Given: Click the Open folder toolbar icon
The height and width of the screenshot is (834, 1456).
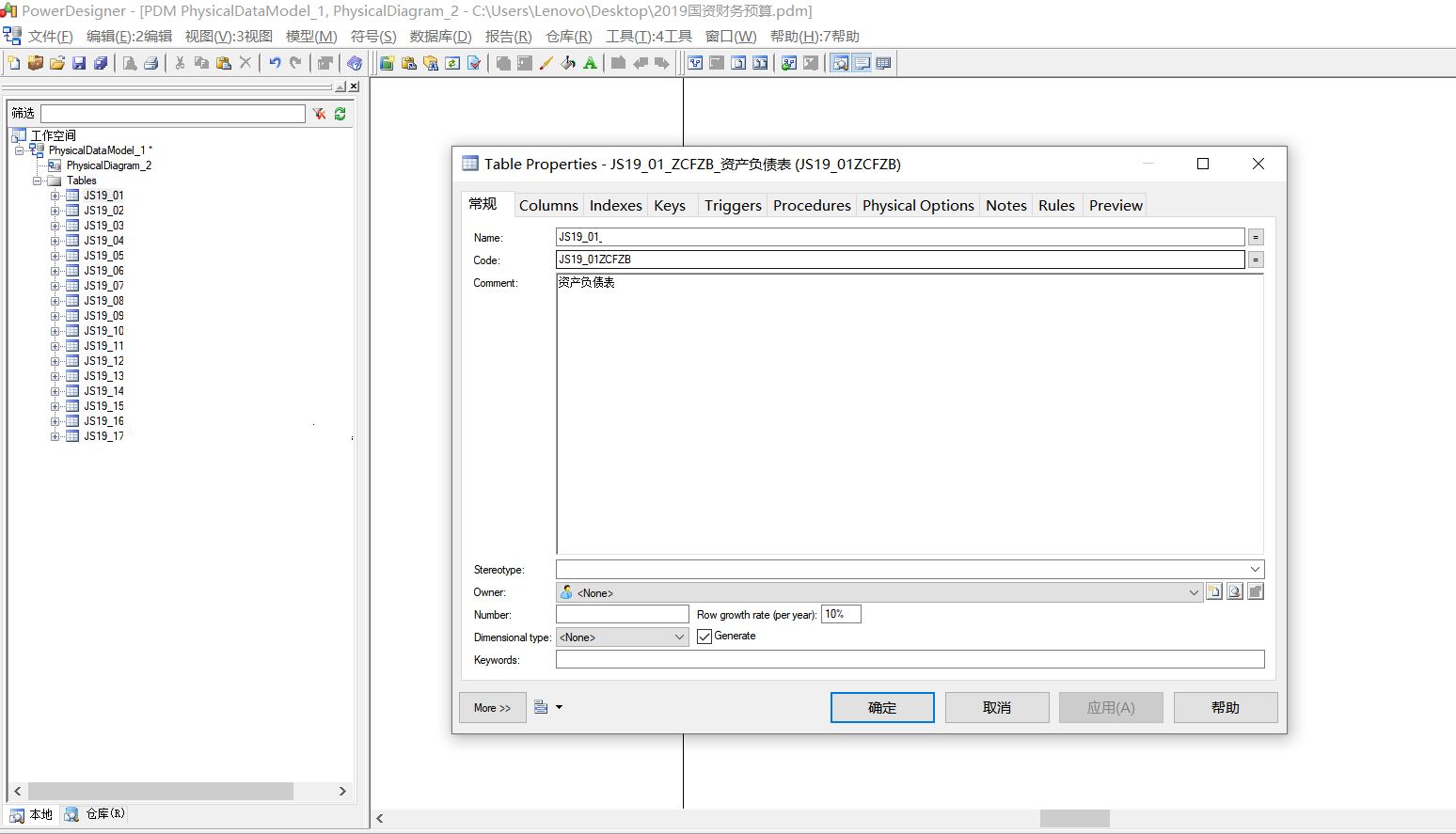Looking at the screenshot, I should (x=57, y=63).
